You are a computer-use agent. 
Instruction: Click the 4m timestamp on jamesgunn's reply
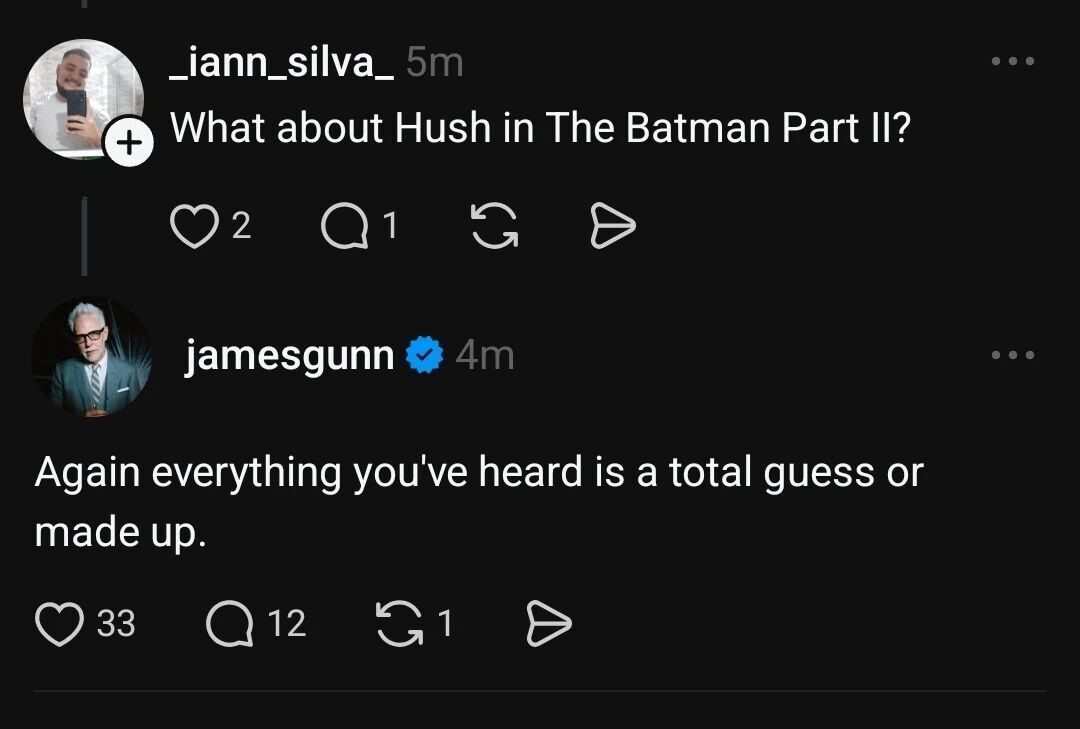[485, 355]
